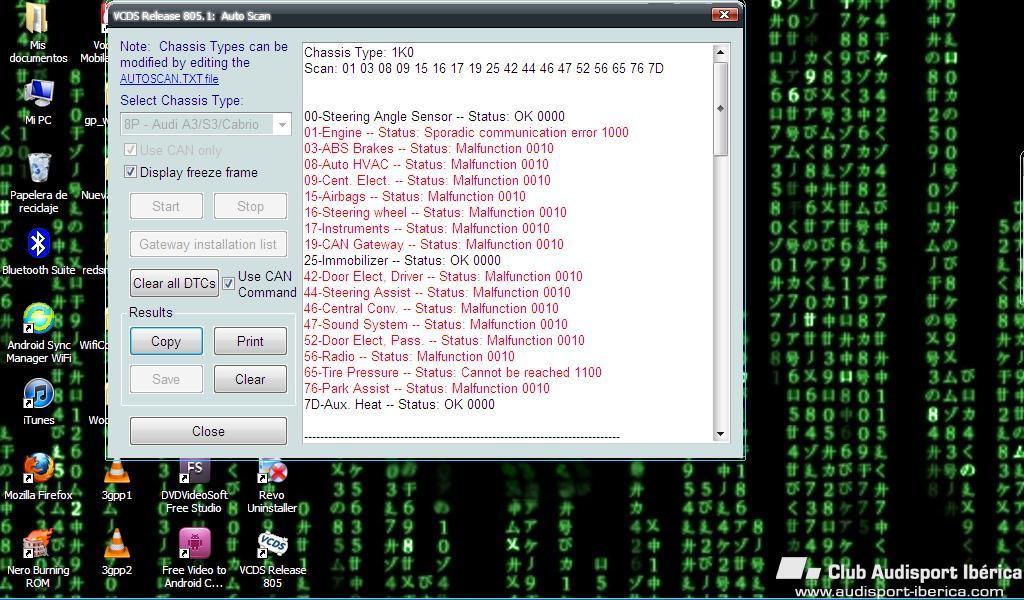This screenshot has height=600, width=1024.
Task: Close the Auto Scan dialog via Close button
Action: (x=208, y=431)
